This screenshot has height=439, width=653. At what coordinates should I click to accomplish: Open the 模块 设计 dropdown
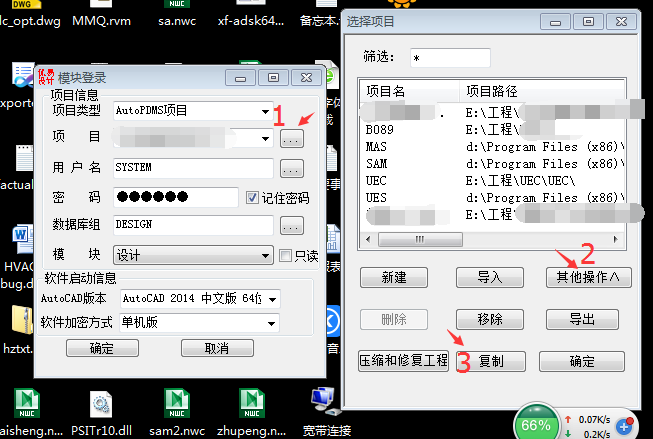pyautogui.click(x=266, y=255)
